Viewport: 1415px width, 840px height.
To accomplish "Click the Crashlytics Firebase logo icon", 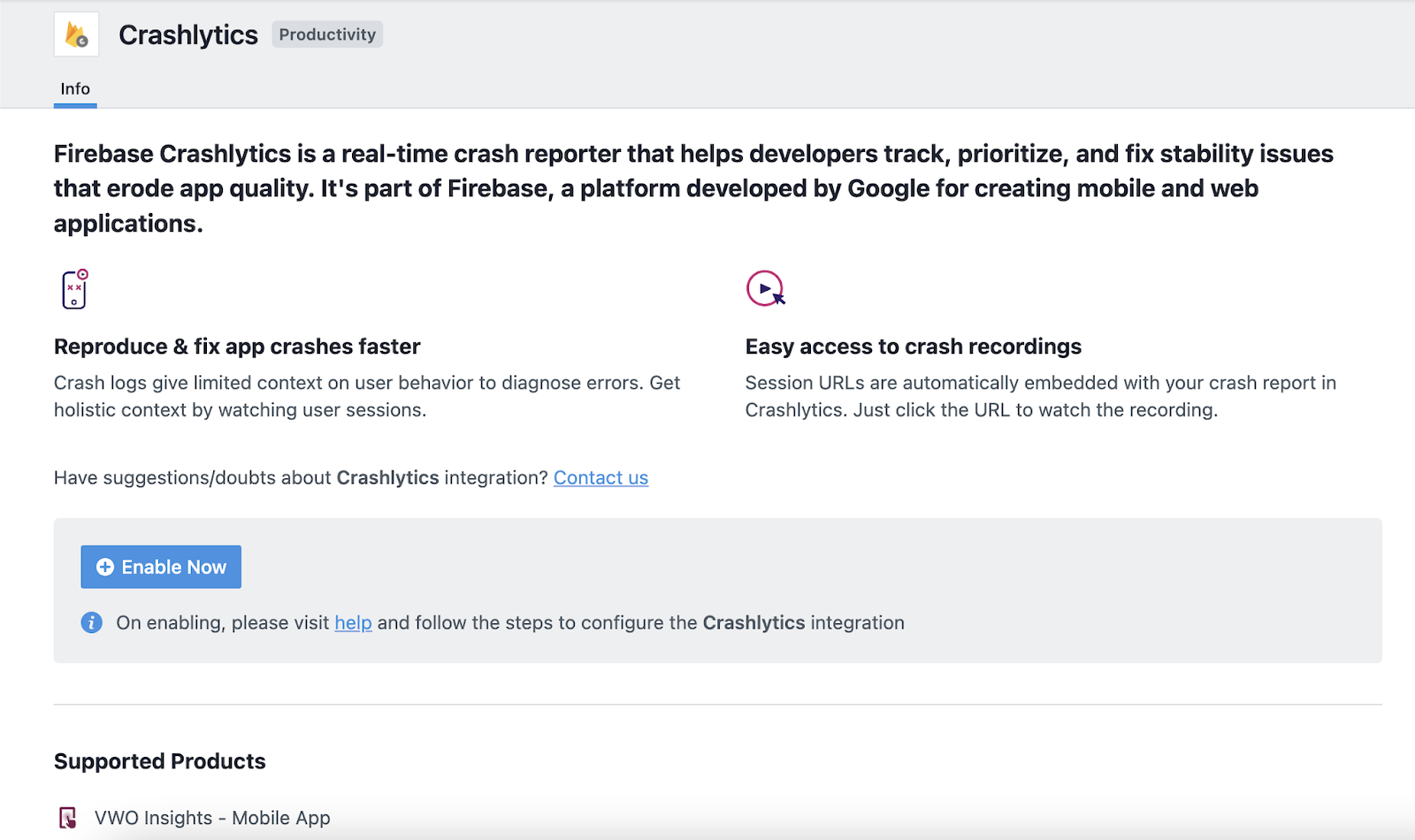I will [76, 34].
